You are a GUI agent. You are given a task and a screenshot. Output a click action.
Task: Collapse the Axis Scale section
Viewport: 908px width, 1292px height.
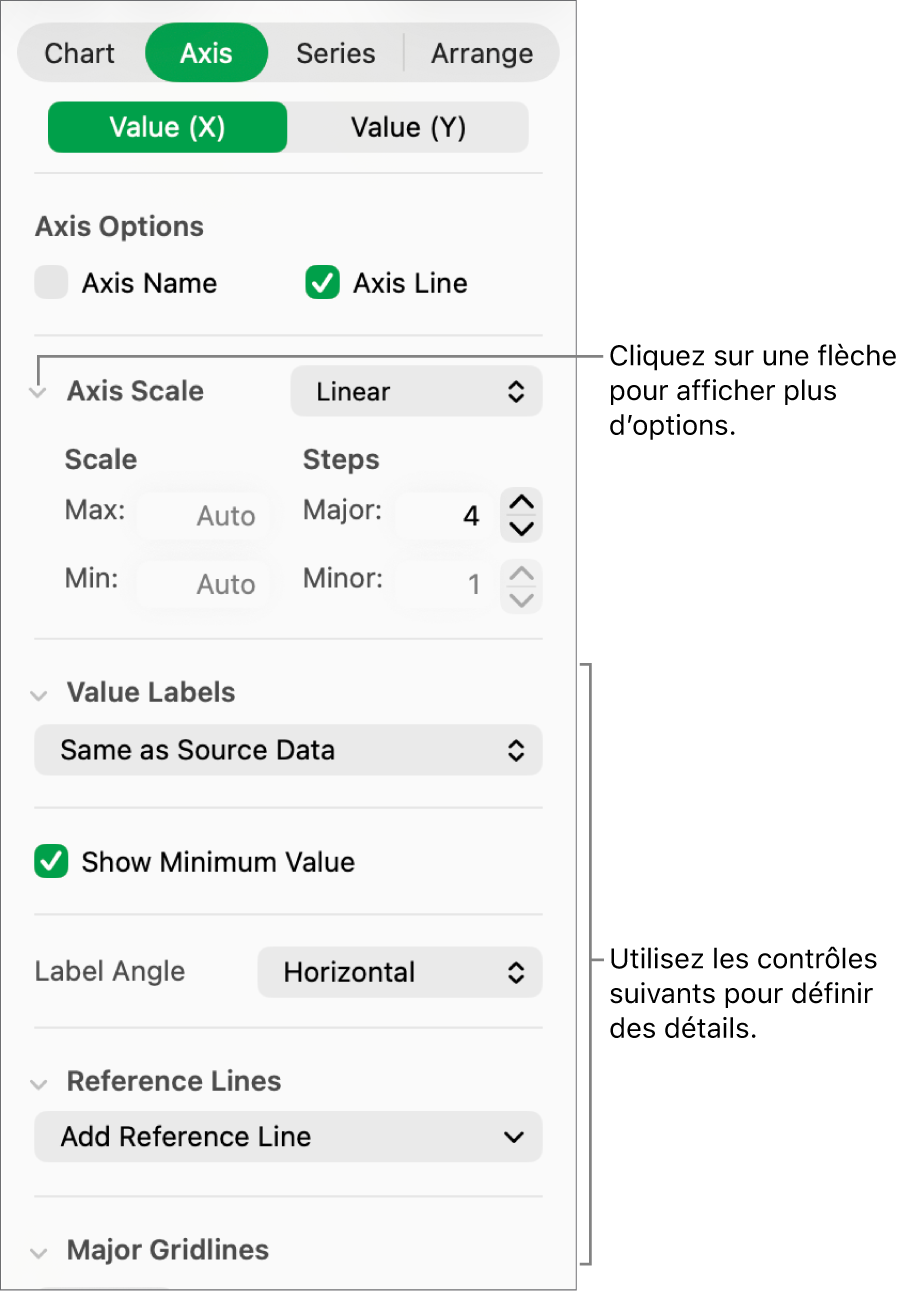pos(37,392)
